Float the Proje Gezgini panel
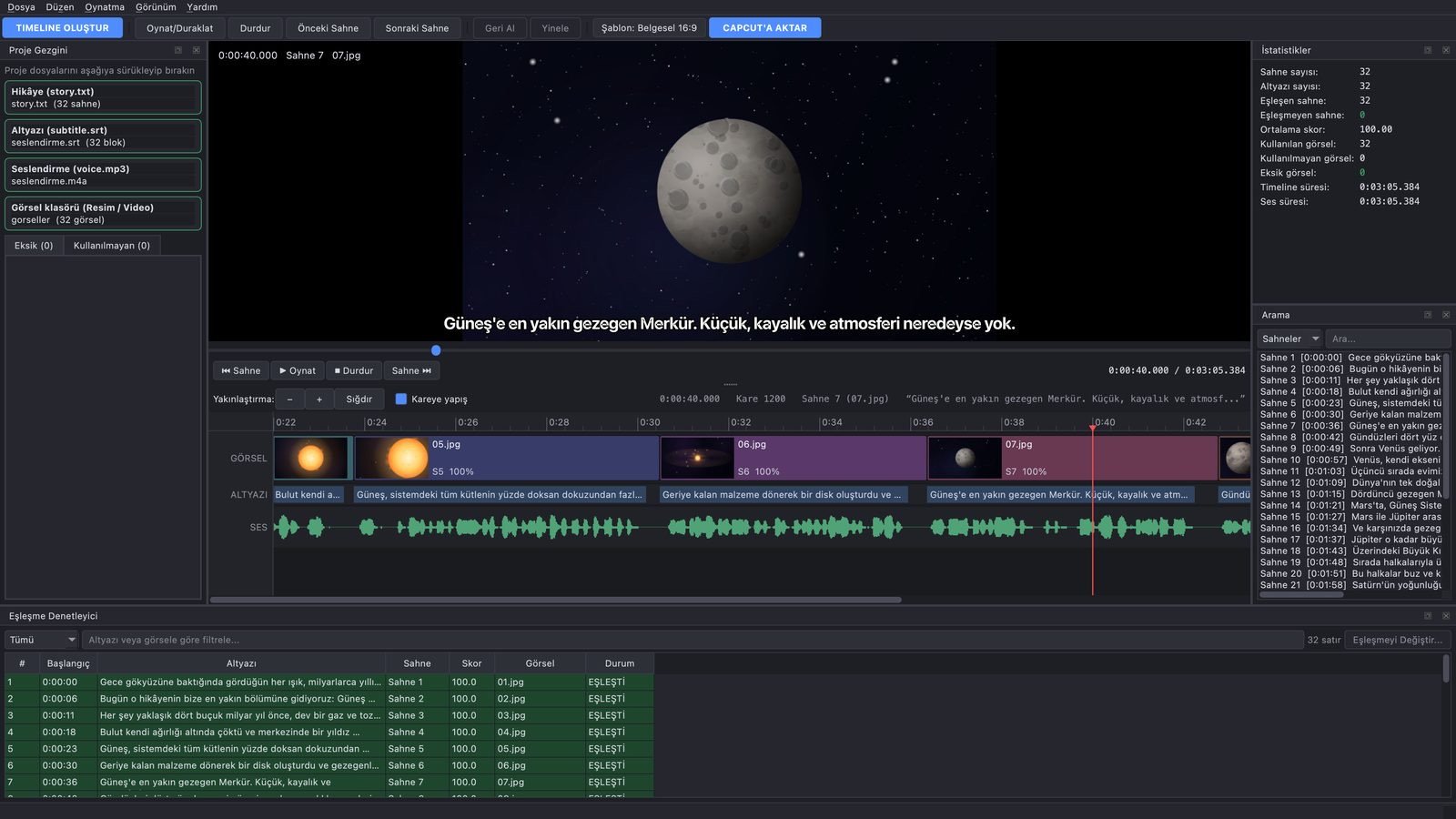This screenshot has width=1456, height=819. 178,50
